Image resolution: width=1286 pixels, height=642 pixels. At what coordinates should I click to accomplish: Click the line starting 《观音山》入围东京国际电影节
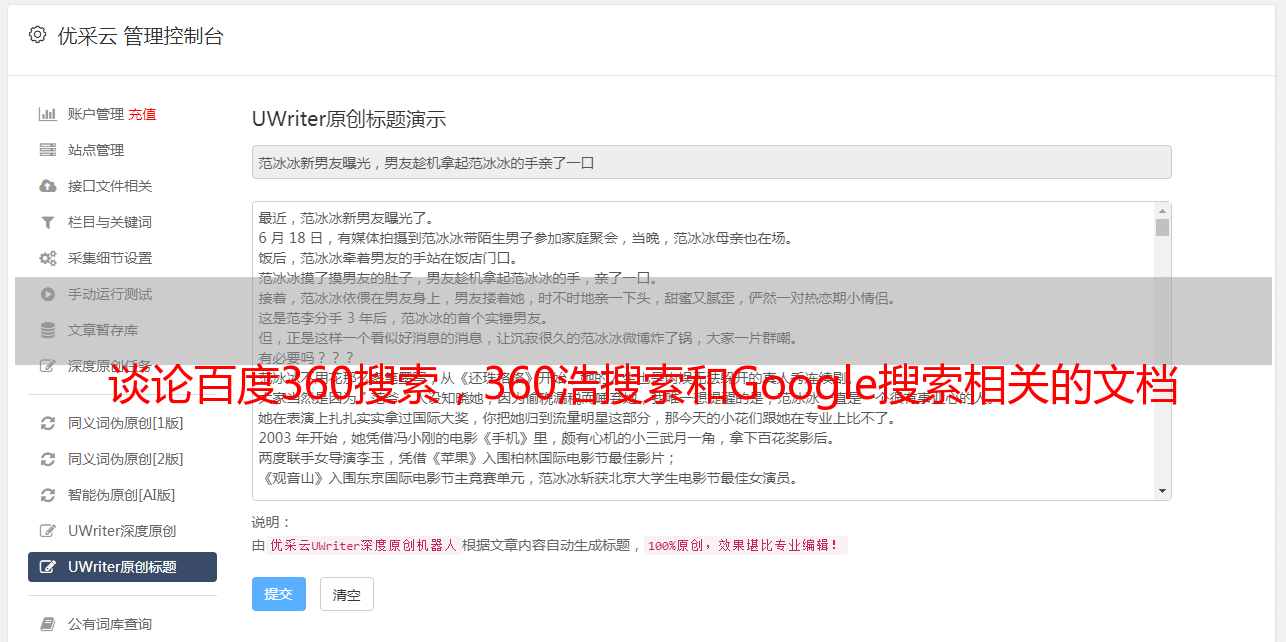(x=528, y=478)
